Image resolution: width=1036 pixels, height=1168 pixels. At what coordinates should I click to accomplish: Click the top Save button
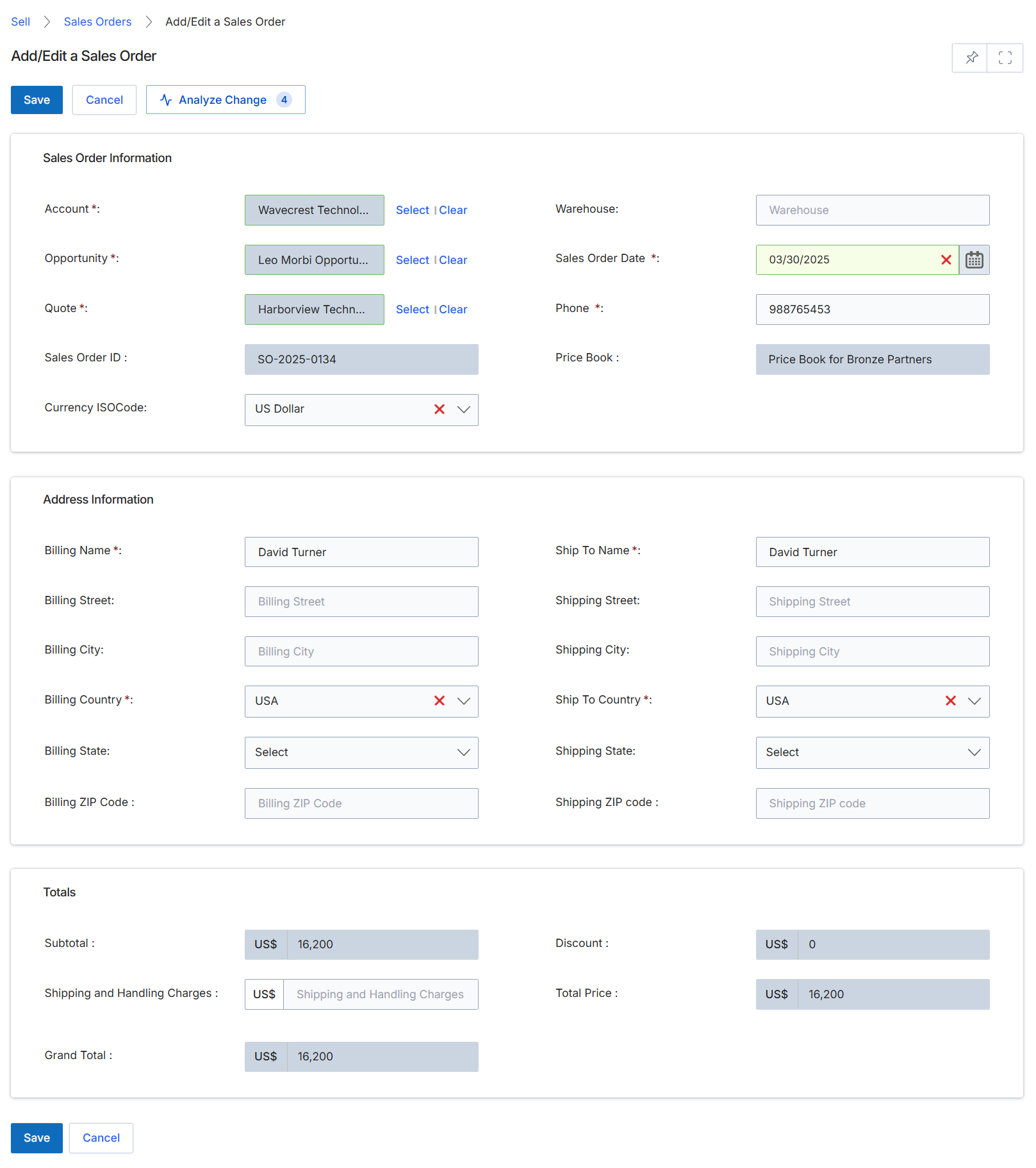point(37,100)
